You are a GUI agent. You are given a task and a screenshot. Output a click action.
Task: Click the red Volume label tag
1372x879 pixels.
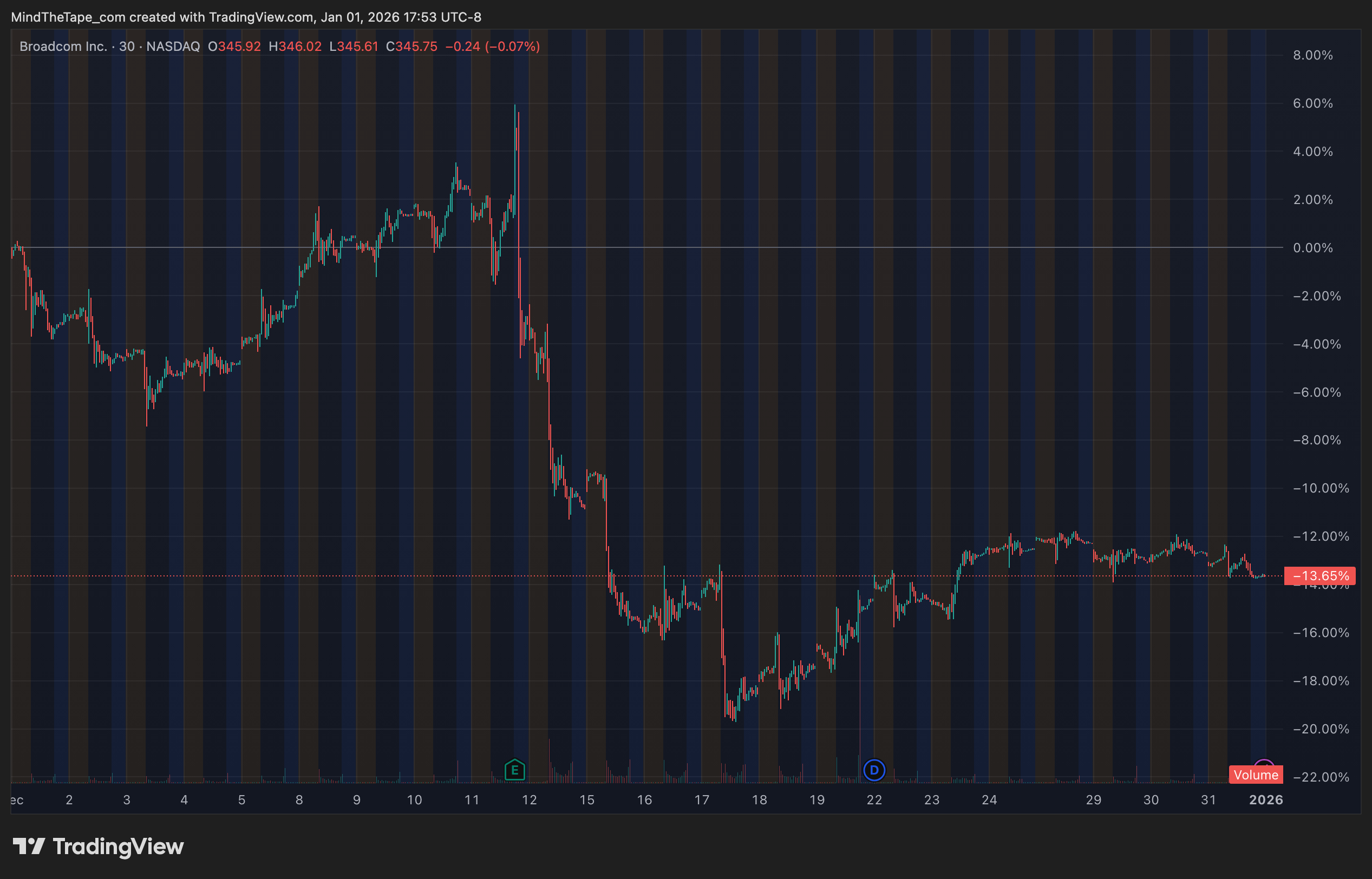[x=1256, y=775]
